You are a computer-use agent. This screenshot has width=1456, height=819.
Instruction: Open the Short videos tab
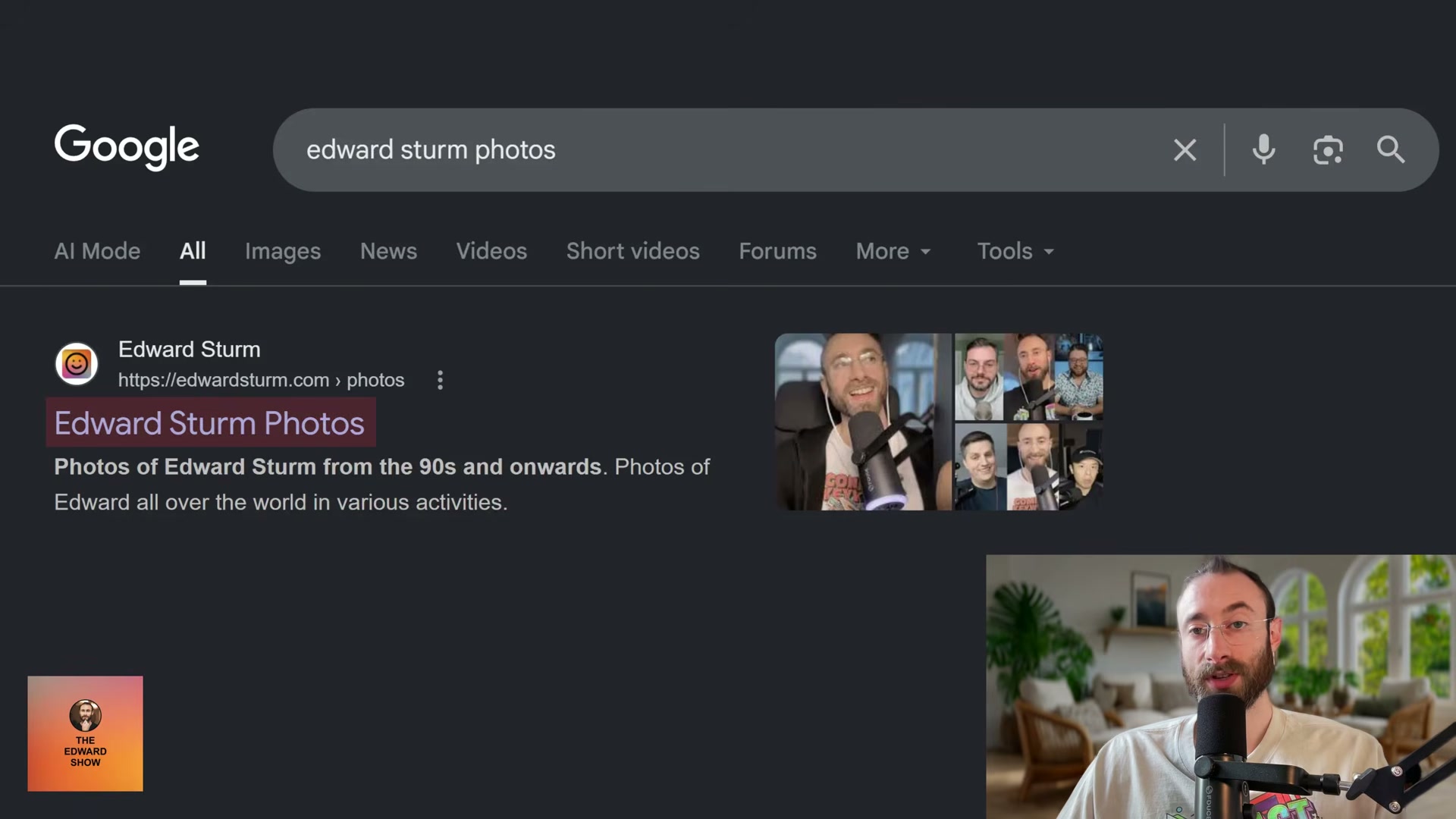tap(633, 251)
